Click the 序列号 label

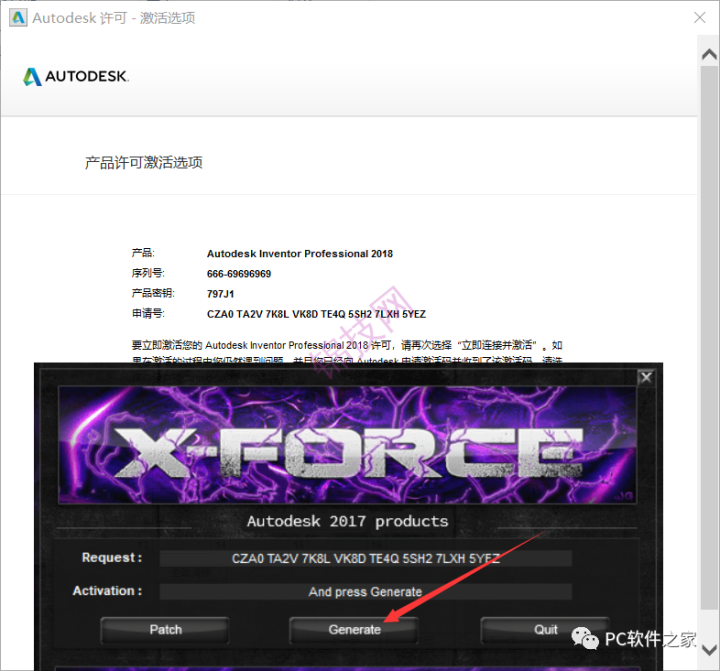148,273
